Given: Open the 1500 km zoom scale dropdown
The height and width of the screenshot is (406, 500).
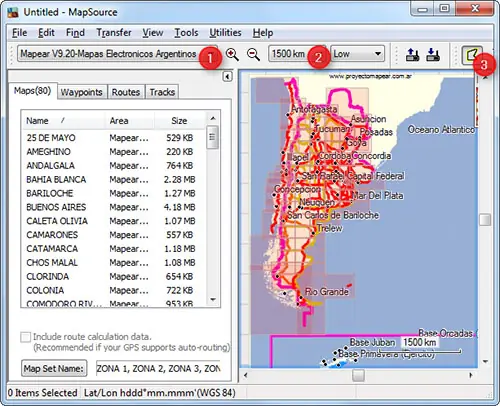Looking at the screenshot, I should [297, 54].
